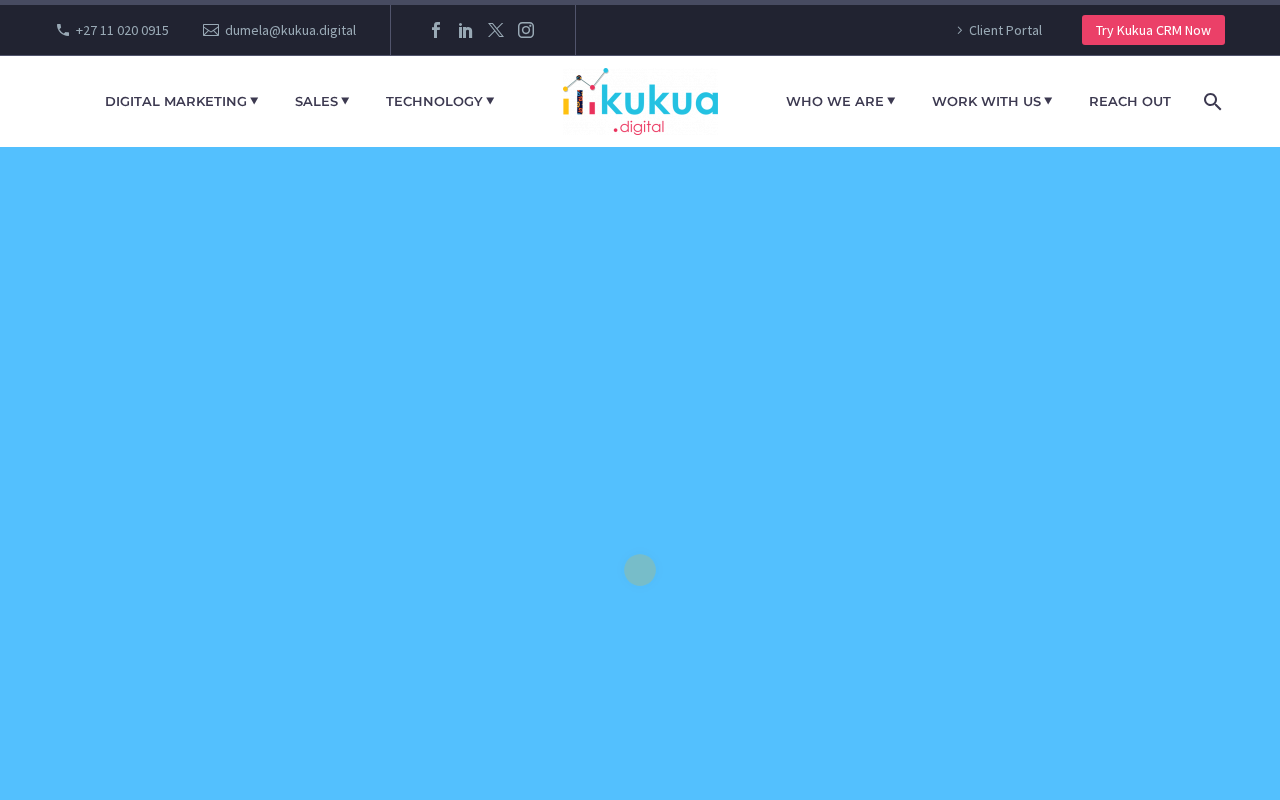Call the +27 11 020 0915 number link
This screenshot has height=800, width=1280.
tap(122, 30)
